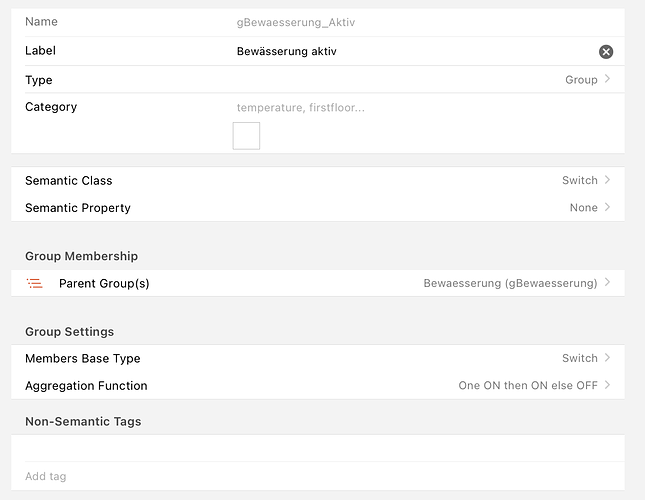
Task: Open Semantic Class selector showing Switch
Action: click(x=318, y=180)
